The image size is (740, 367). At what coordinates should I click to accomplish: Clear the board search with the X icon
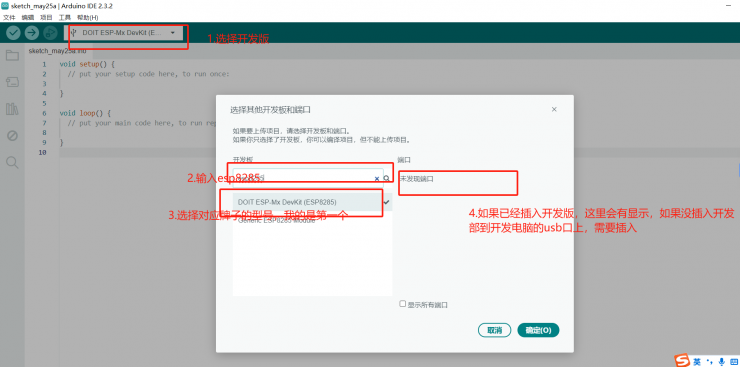(377, 179)
